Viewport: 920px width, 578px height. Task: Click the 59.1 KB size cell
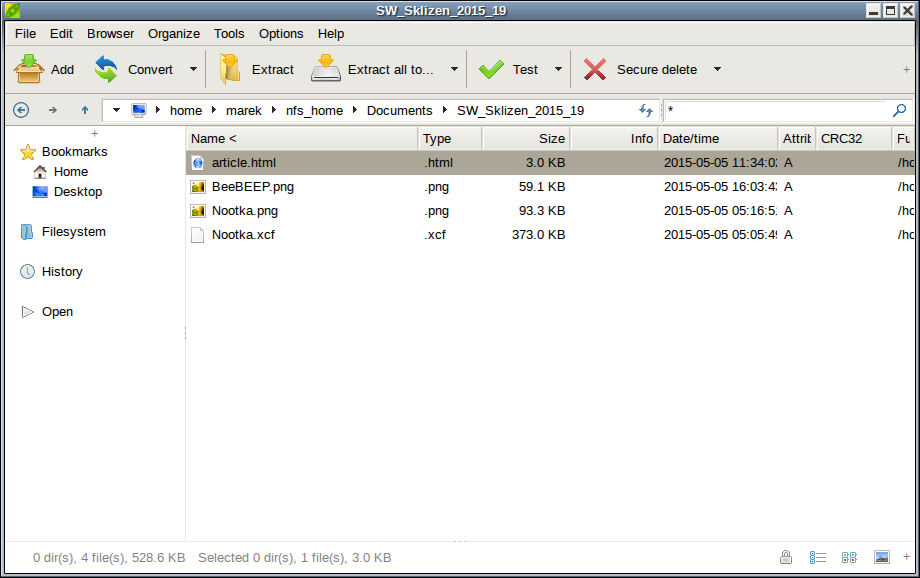pyautogui.click(x=542, y=187)
